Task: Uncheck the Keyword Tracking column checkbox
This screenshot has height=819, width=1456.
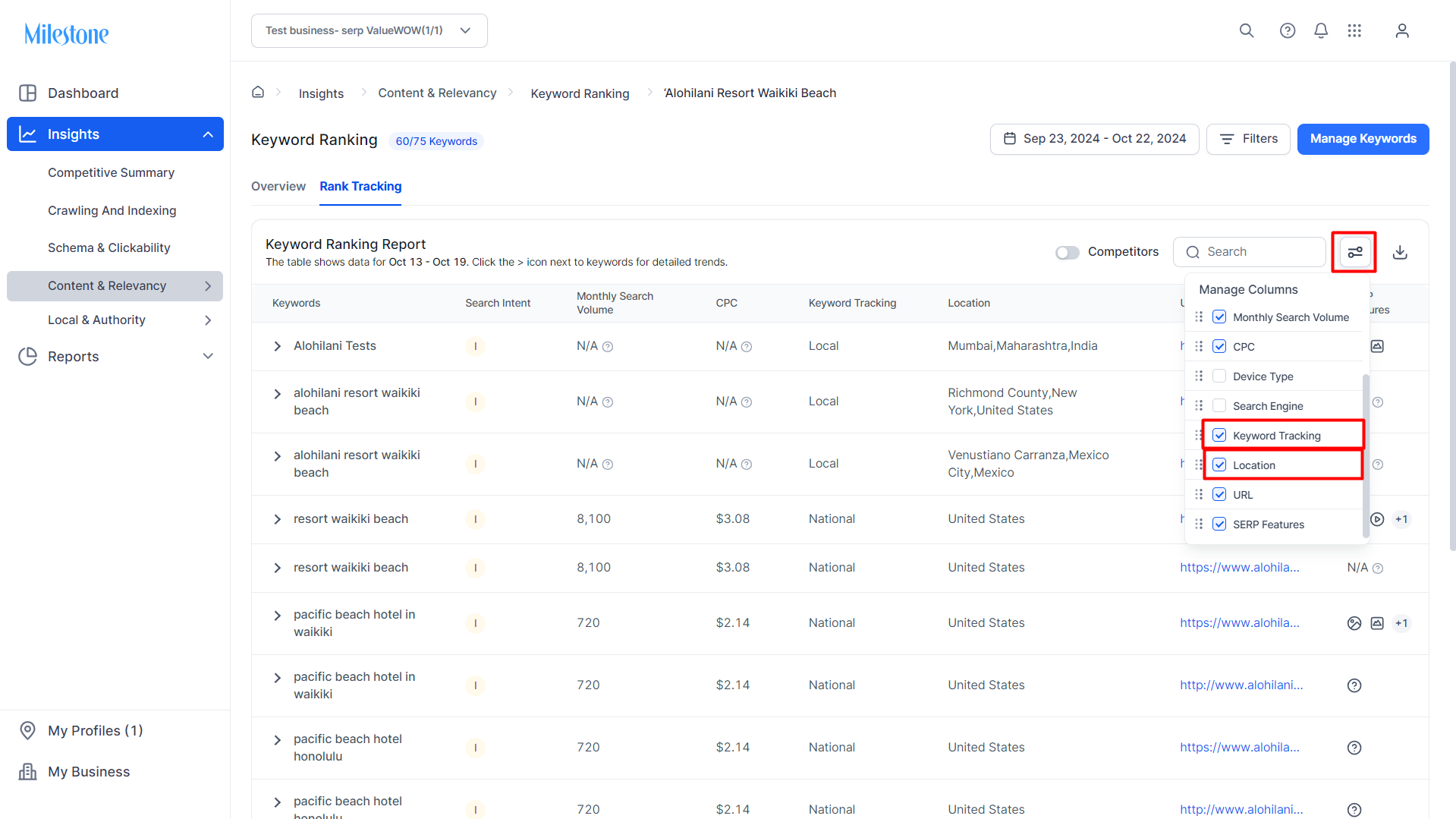Action: [1219, 435]
